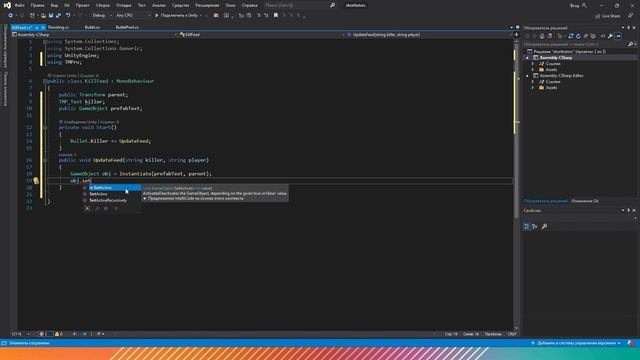The image size is (640, 360).
Task: Click the error count icon in editor status strip
Action: point(41,334)
